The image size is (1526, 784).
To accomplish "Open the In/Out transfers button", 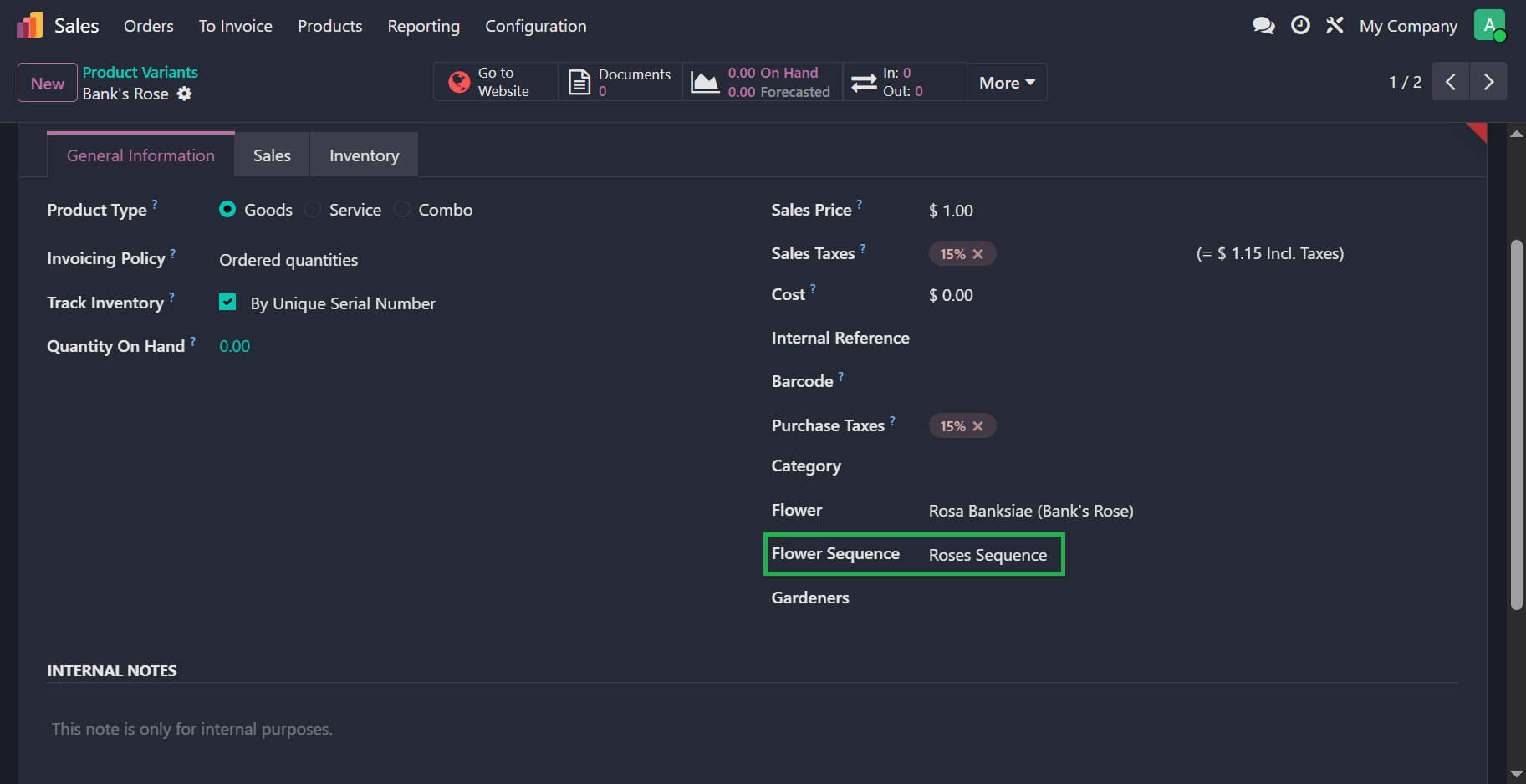I will click(x=904, y=82).
